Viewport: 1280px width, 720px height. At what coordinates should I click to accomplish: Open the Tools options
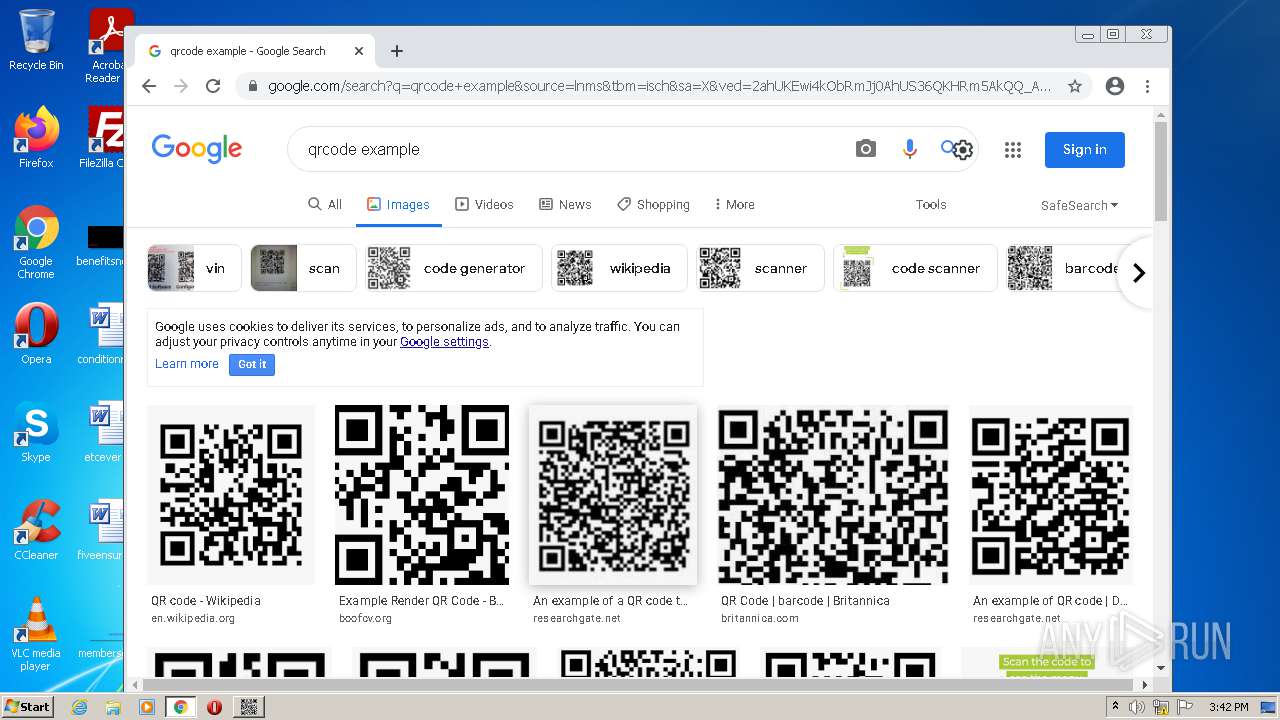931,204
